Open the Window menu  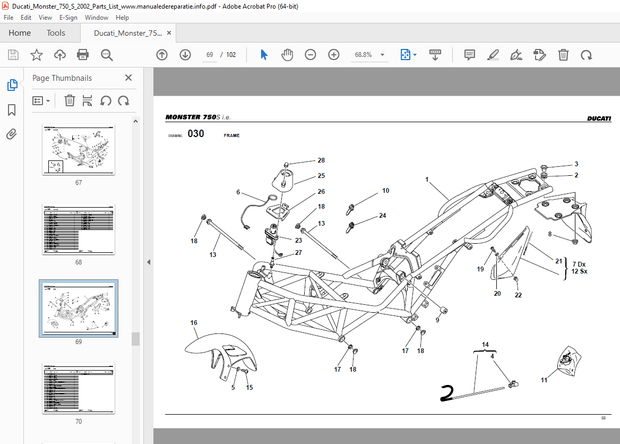[96, 17]
